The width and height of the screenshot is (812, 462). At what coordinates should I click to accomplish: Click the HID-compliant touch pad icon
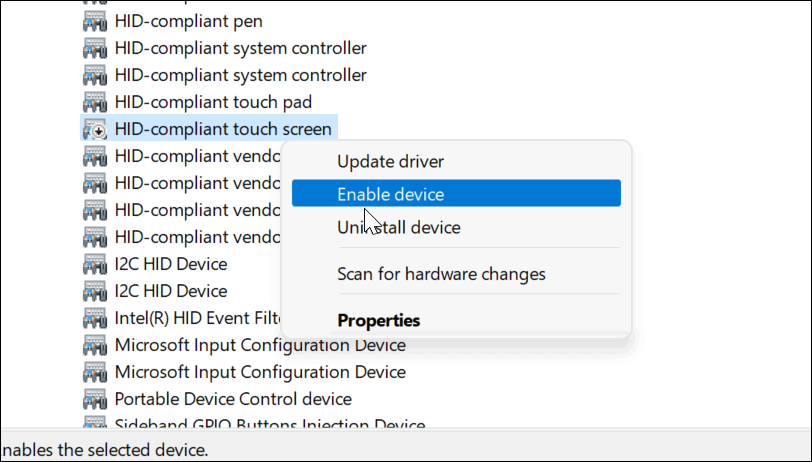(95, 102)
